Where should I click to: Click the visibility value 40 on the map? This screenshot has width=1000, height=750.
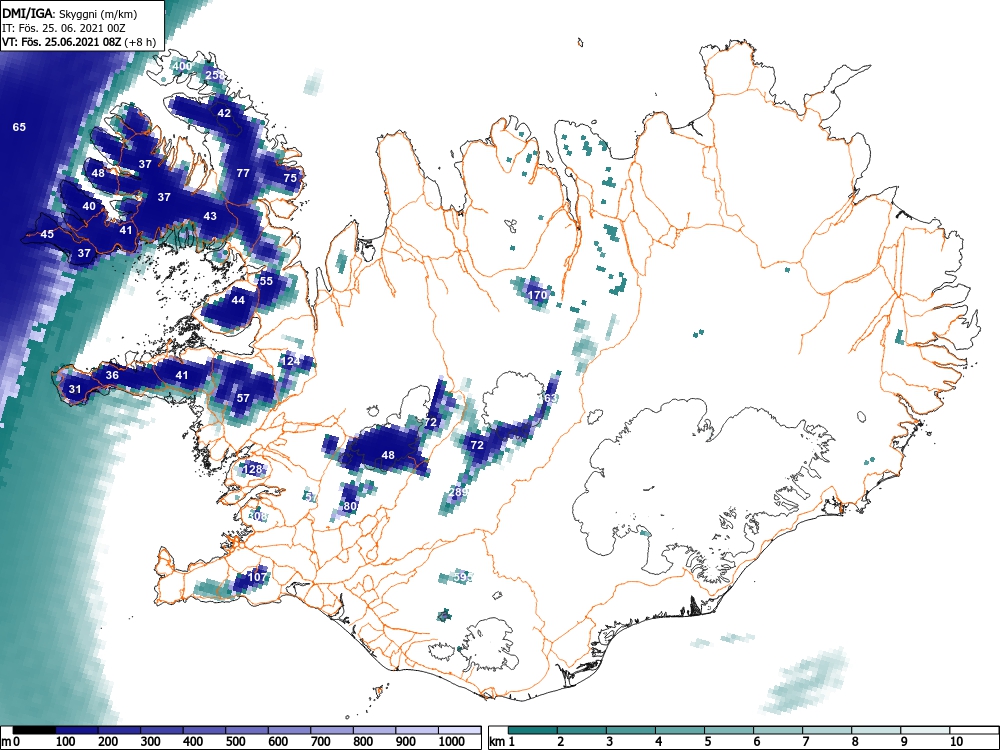coord(89,206)
